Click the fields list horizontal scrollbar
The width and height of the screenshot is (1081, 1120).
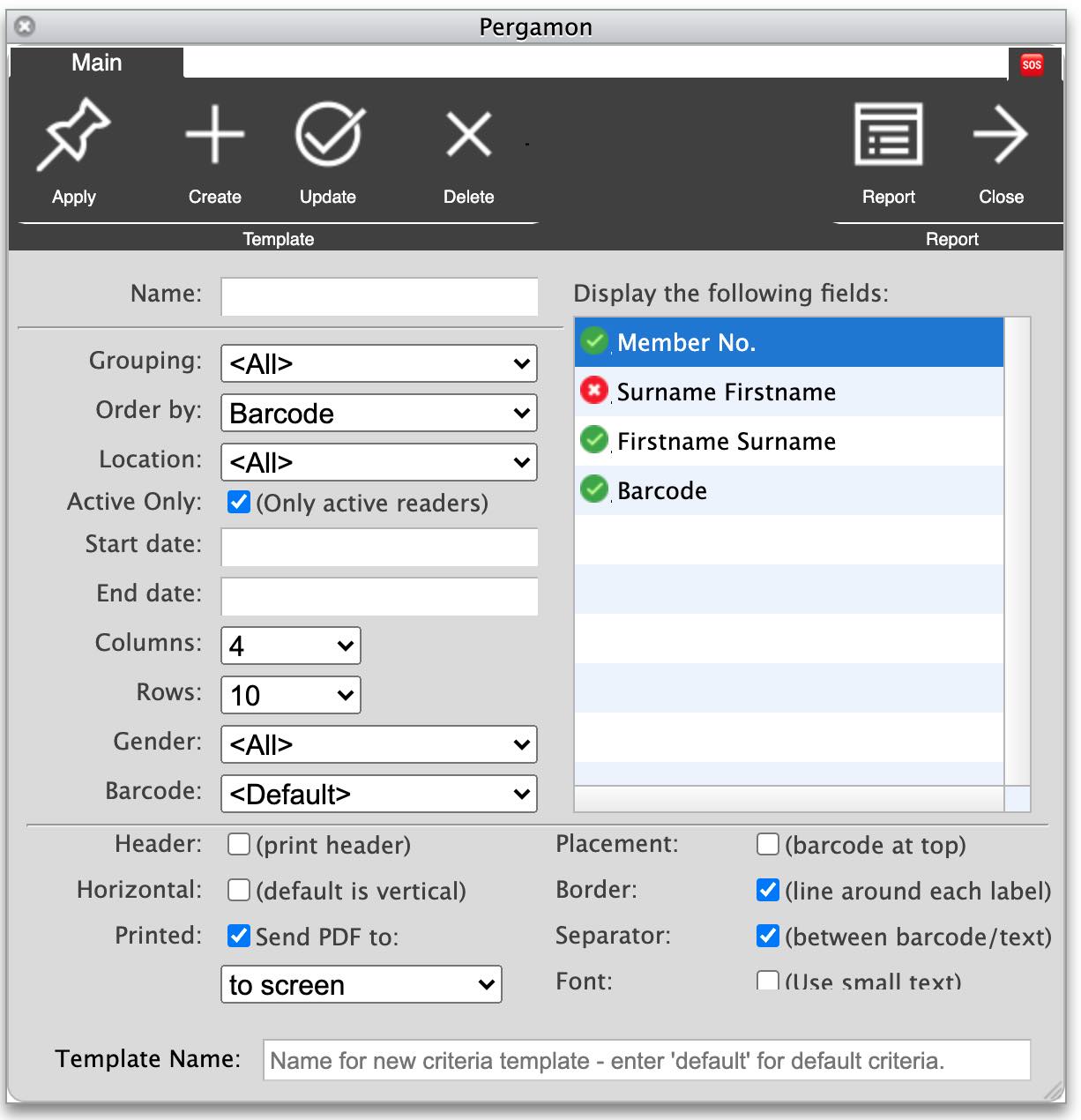click(789, 798)
